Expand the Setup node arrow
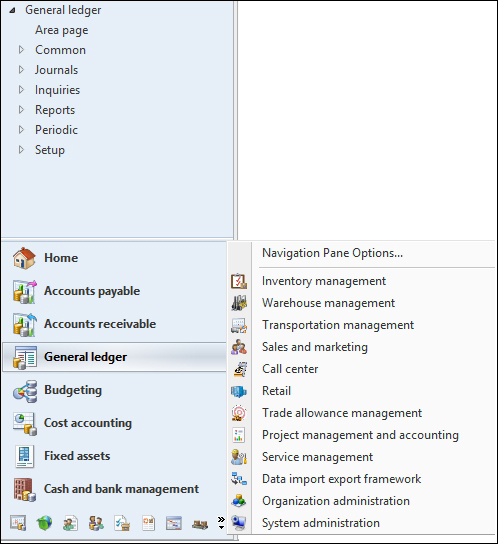 [21, 150]
